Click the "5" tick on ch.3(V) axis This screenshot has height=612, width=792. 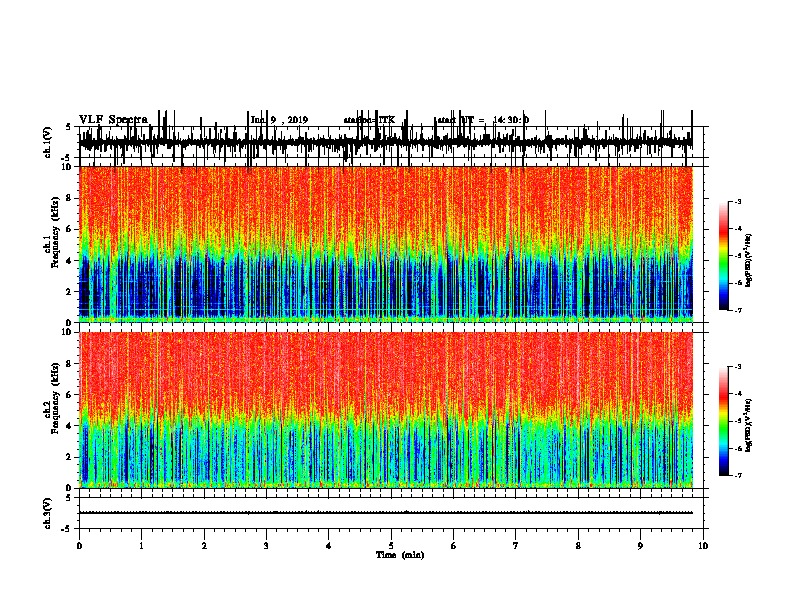coord(68,498)
